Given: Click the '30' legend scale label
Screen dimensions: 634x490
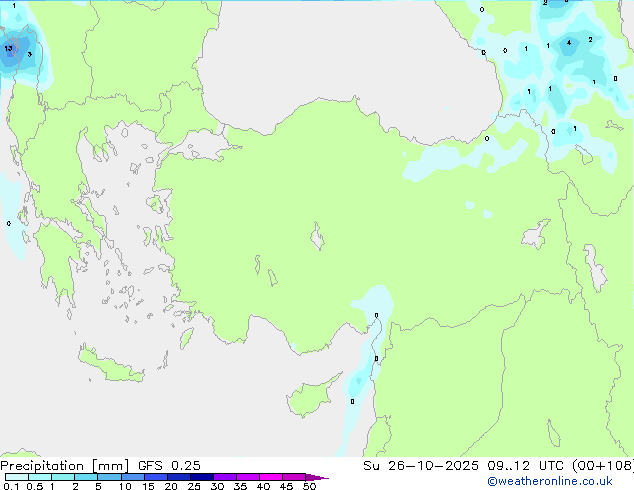Looking at the screenshot, I should tap(217, 486).
